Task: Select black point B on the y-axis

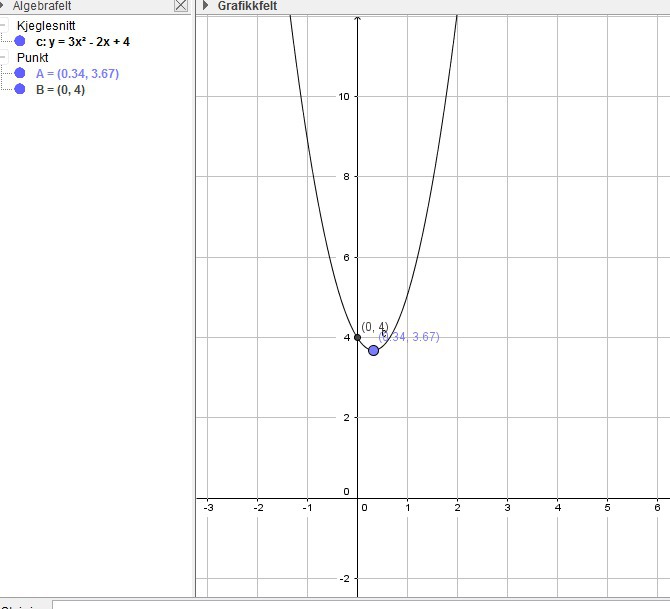Action: [358, 337]
